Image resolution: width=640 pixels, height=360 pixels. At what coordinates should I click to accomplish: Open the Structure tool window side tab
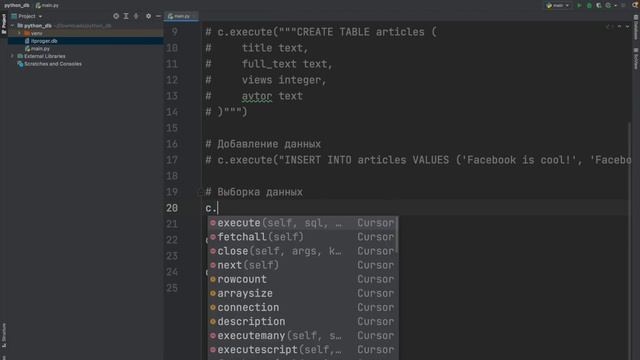(x=4, y=336)
